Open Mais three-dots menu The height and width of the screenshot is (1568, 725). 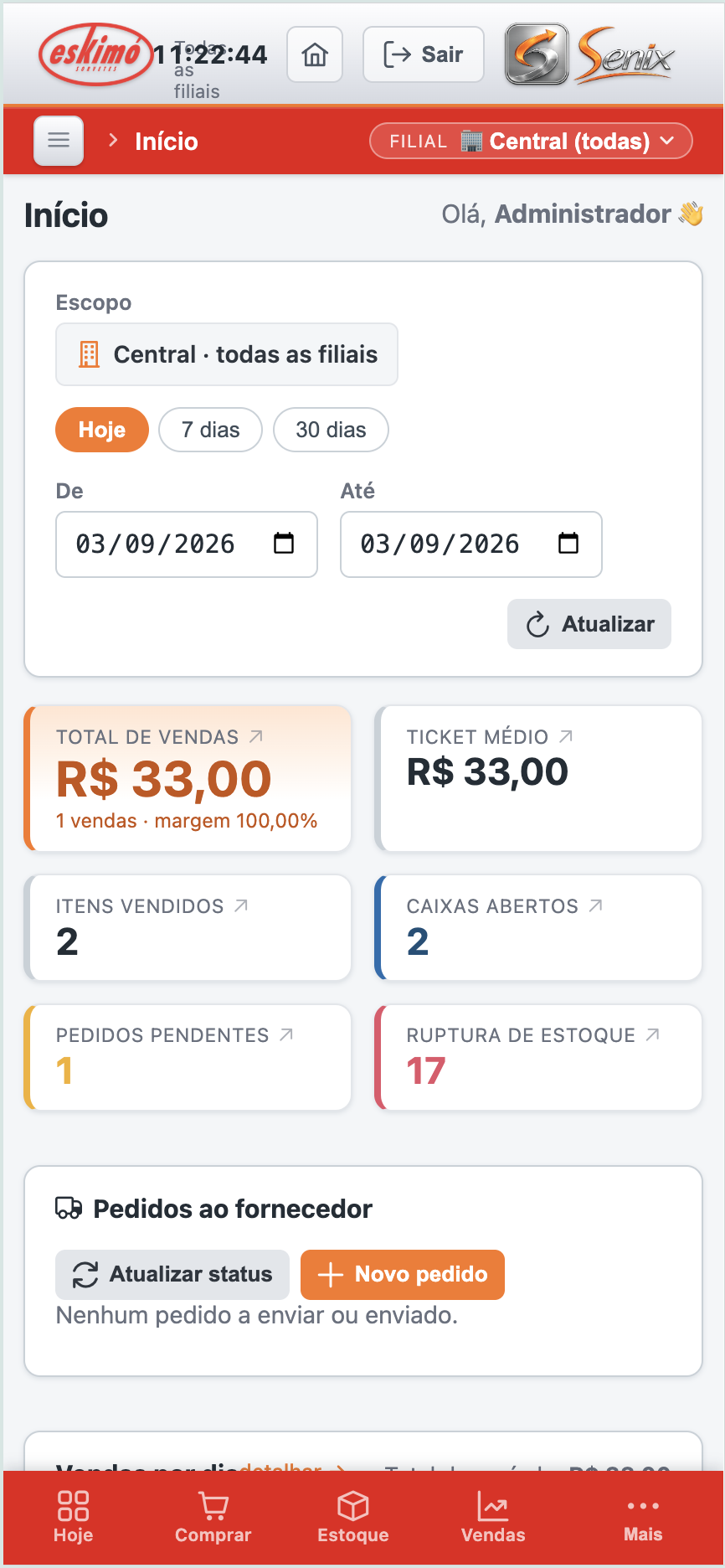643,1517
